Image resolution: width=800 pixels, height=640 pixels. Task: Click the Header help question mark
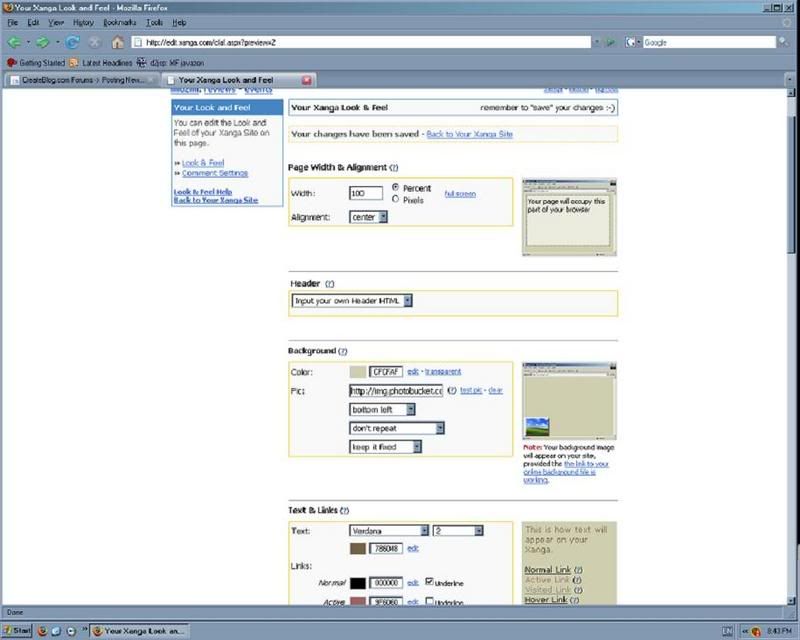click(330, 284)
